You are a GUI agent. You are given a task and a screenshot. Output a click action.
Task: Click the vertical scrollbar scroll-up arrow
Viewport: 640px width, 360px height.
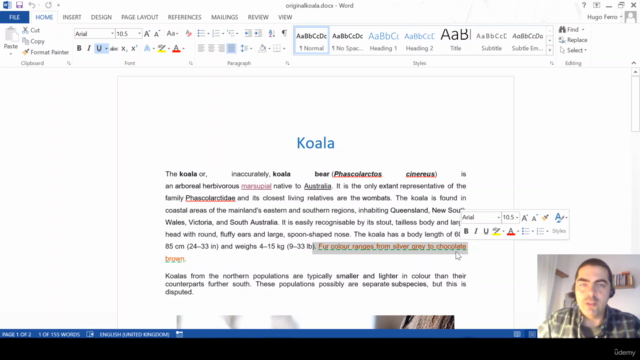pyautogui.click(x=635, y=72)
